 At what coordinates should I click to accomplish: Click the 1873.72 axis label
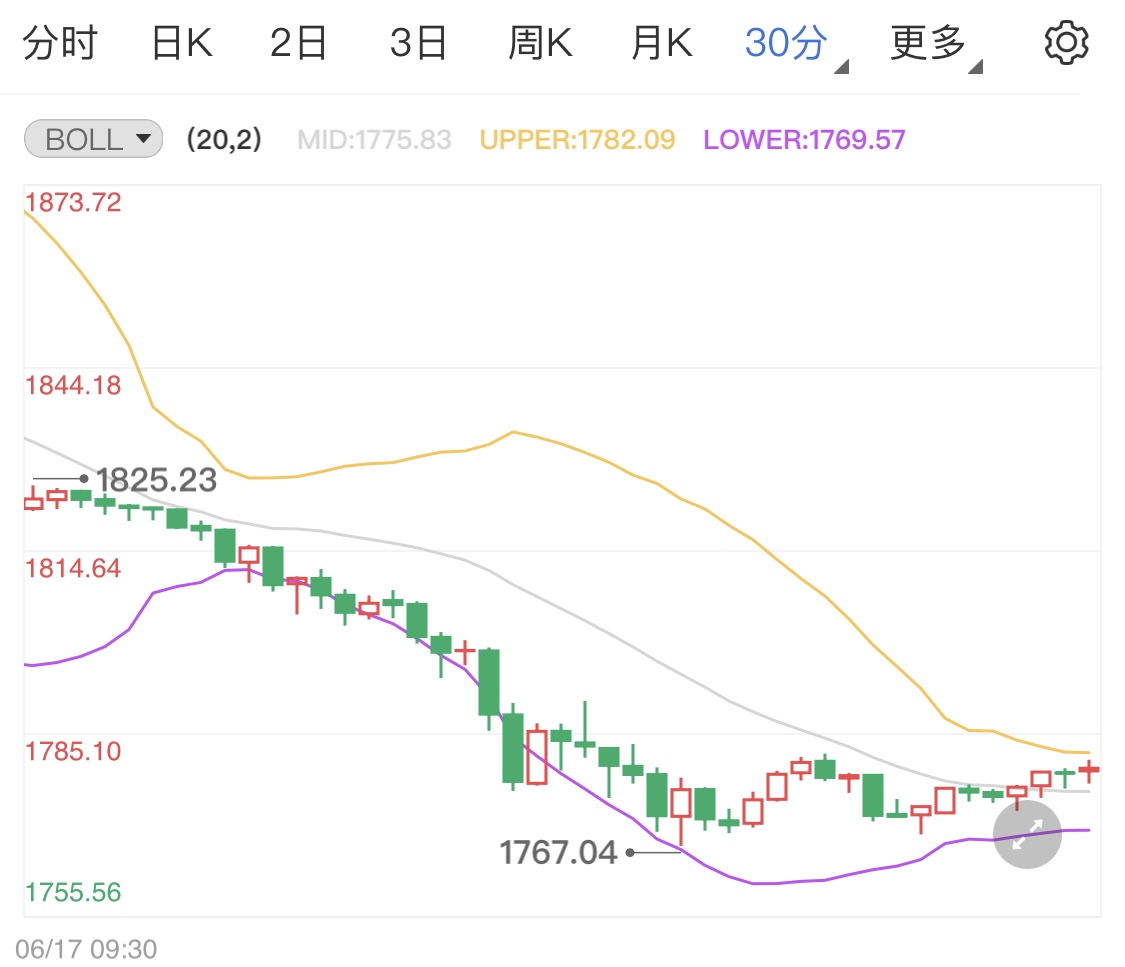[x=73, y=202]
